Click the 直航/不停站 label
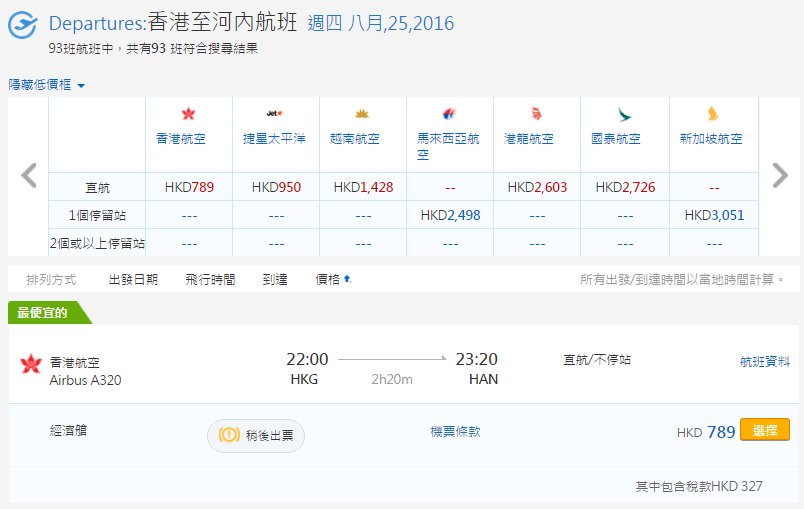The image size is (804, 509). click(x=597, y=360)
